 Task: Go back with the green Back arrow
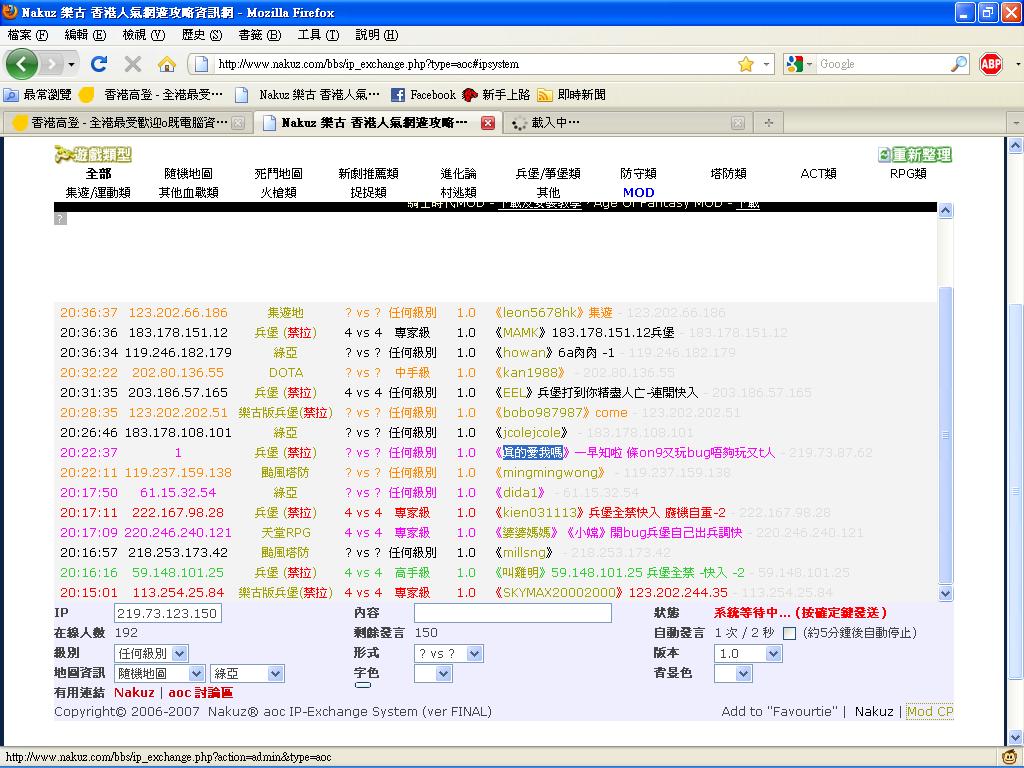22,64
